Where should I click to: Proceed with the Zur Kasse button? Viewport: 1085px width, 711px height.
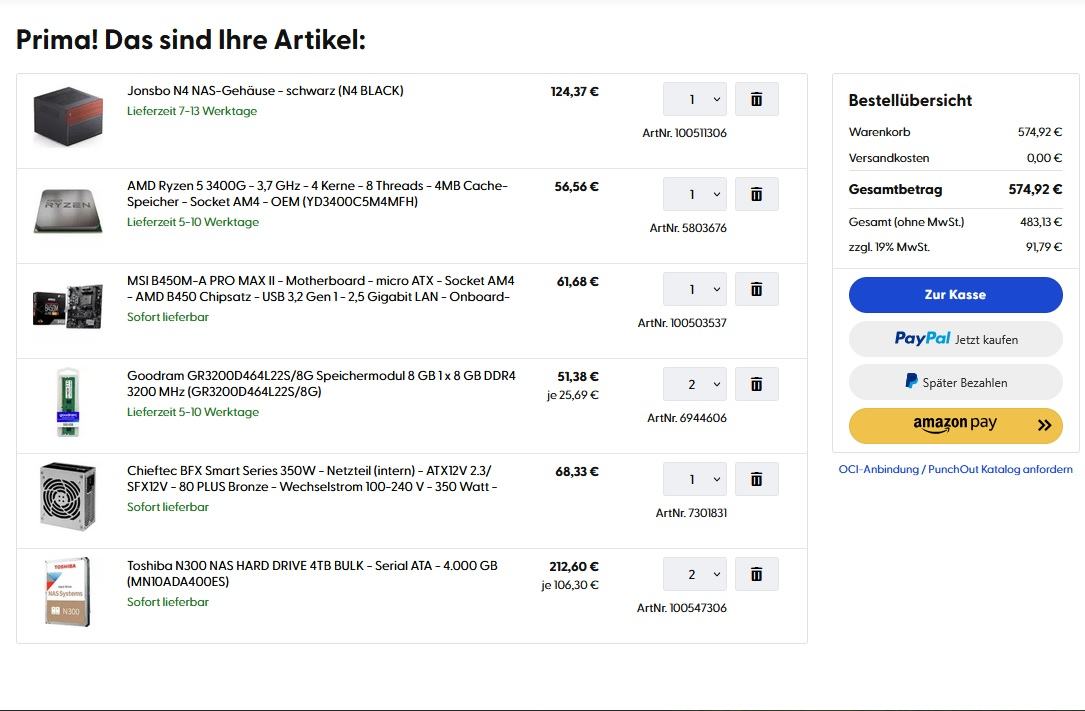coord(955,295)
